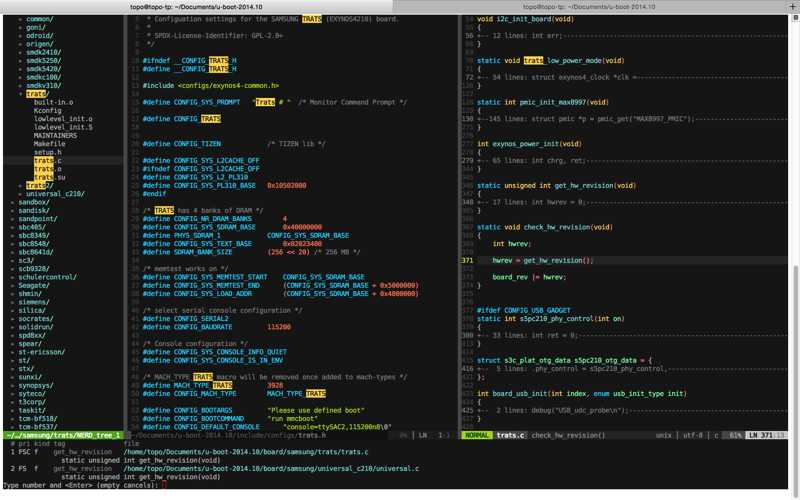800x500 pixels.
Task: Select the siemens/ folder
Action: (34, 302)
